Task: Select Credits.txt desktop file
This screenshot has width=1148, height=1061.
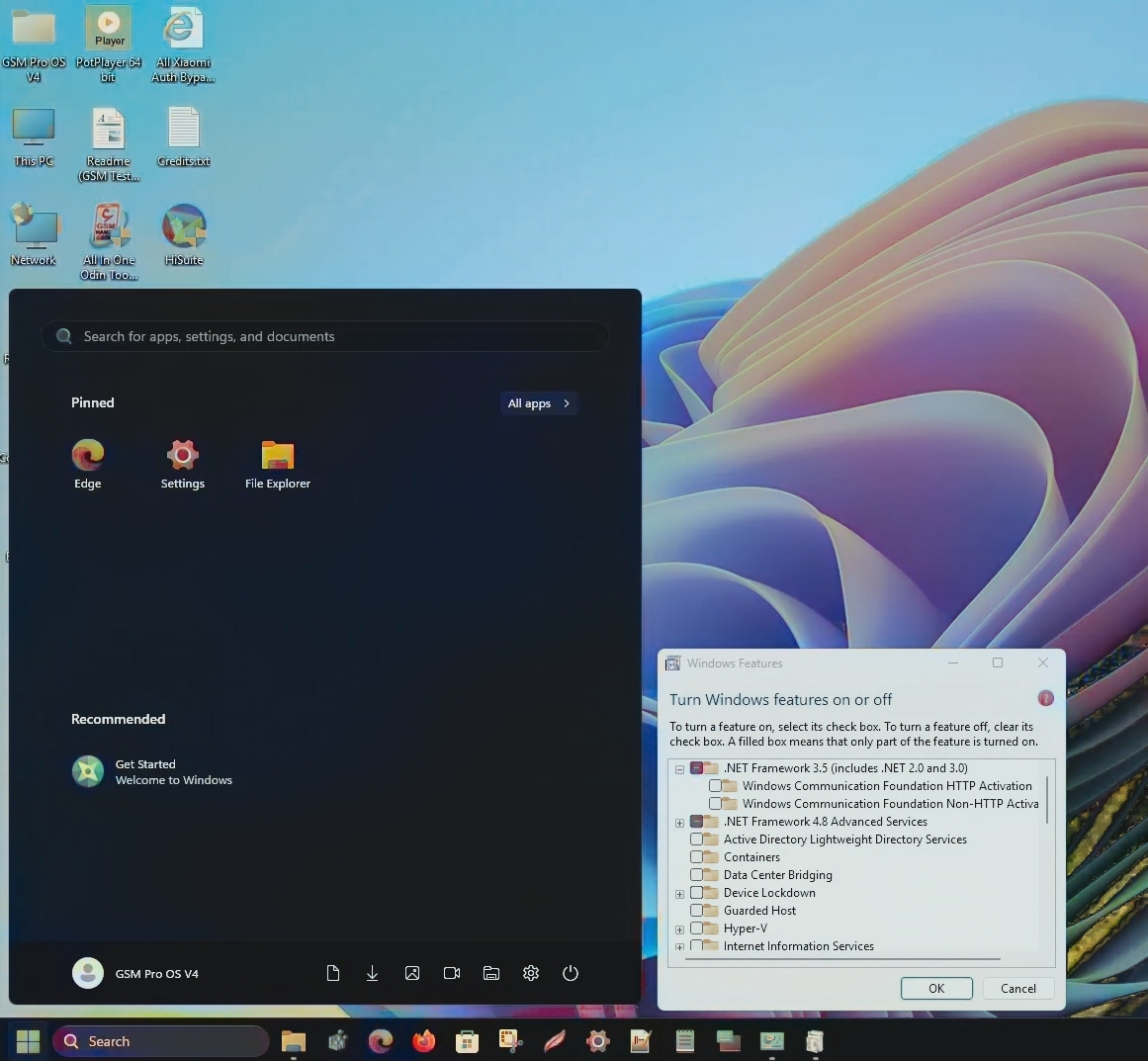Action: point(183,137)
